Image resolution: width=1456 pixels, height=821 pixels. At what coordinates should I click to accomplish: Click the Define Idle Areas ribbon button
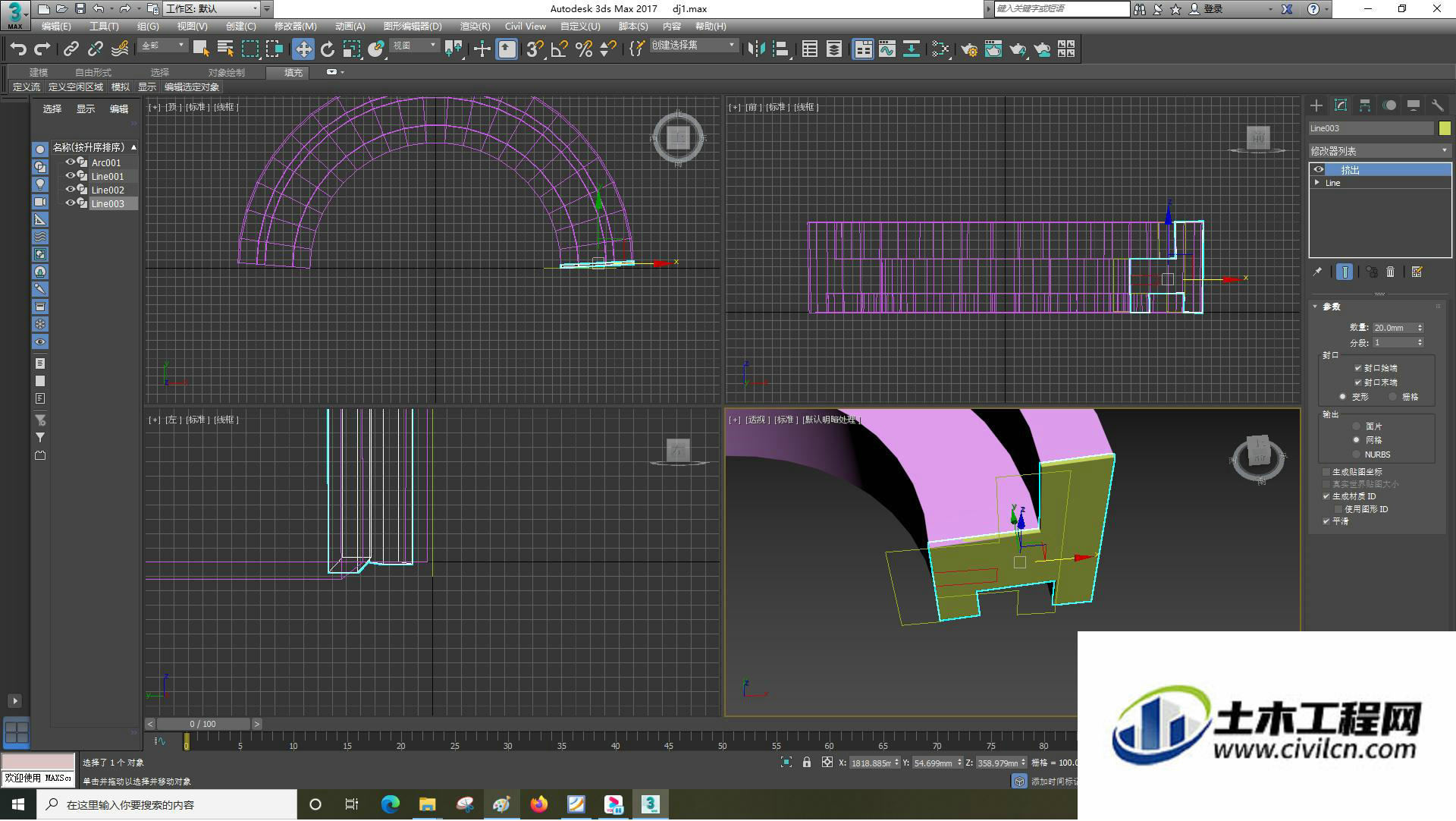click(x=76, y=87)
